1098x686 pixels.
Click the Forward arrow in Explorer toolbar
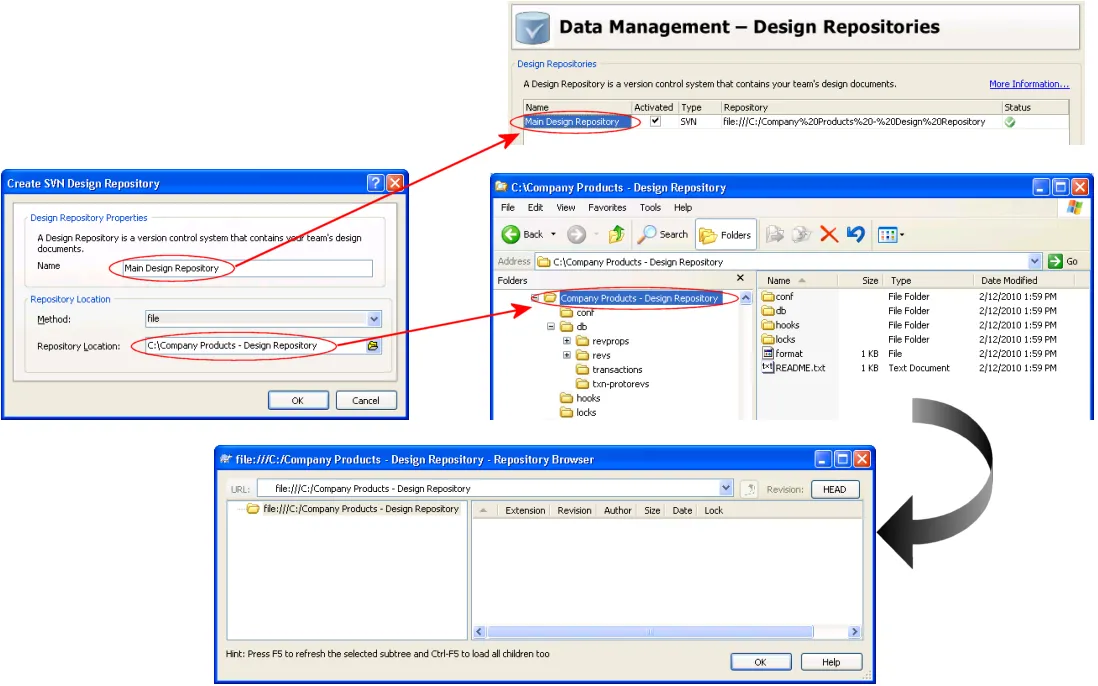tap(576, 234)
